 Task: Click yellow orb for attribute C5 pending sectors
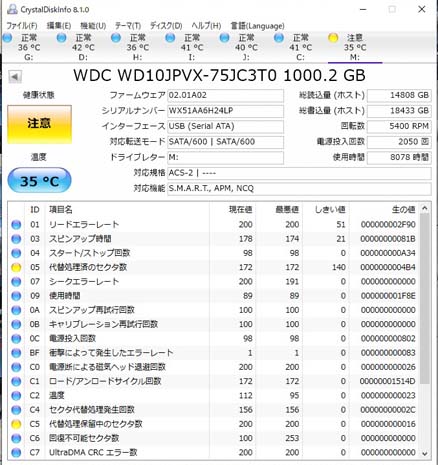16,424
